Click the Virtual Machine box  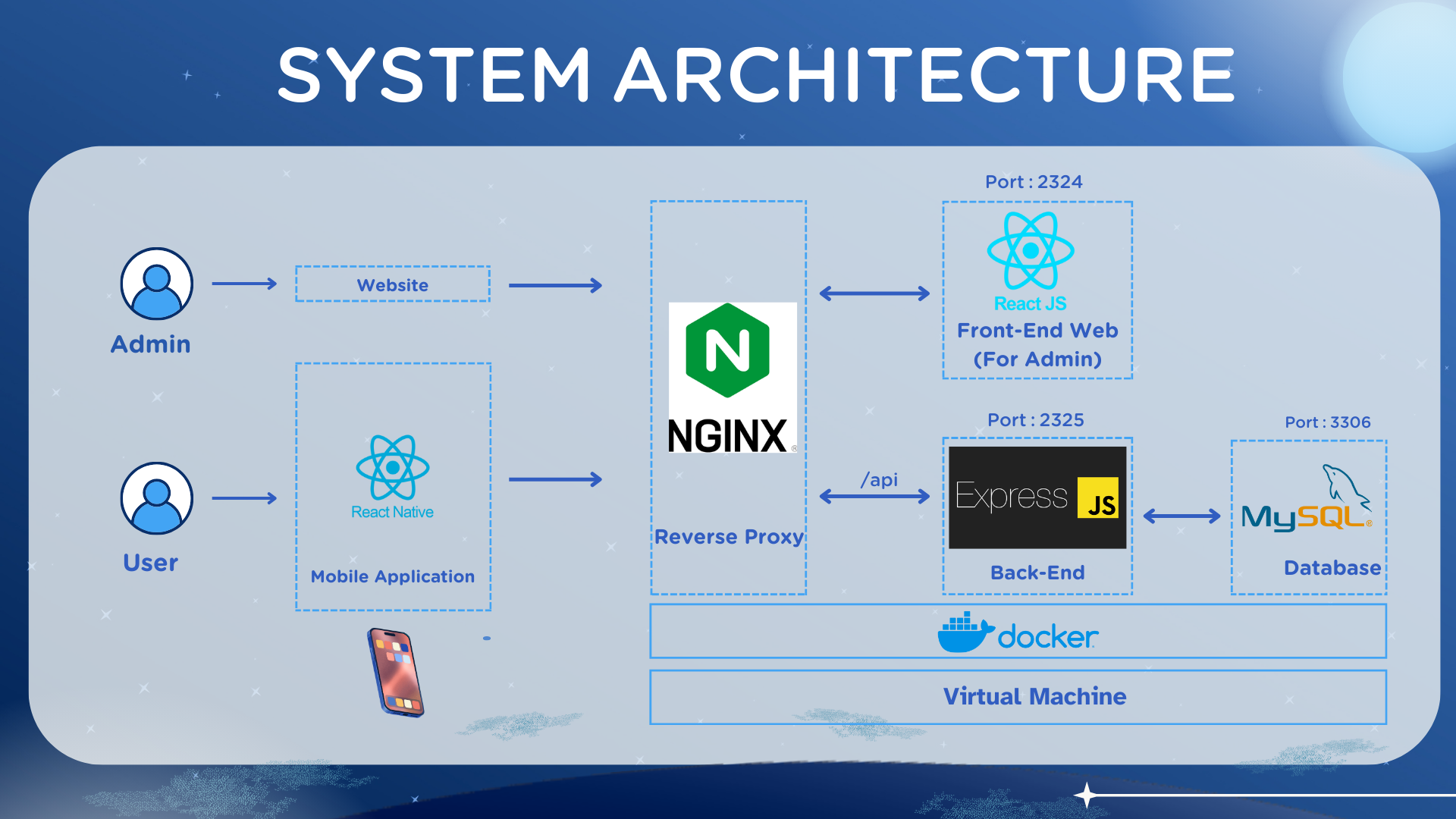click(1018, 697)
